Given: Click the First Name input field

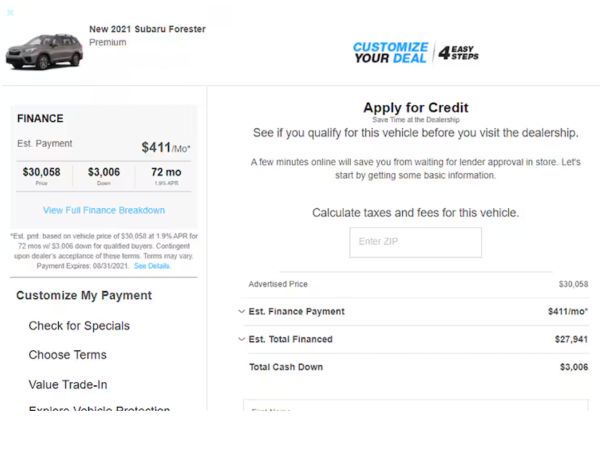Looking at the screenshot, I should click(416, 406).
